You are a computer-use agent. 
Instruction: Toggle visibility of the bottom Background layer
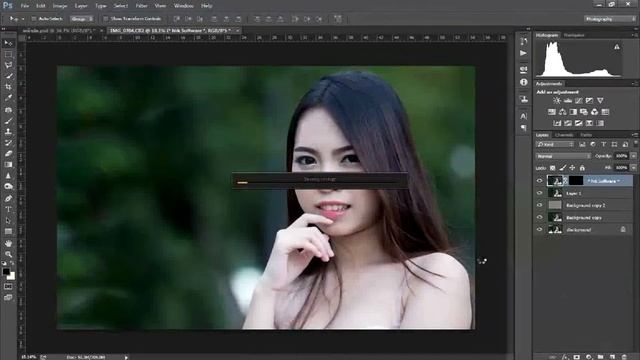coord(540,229)
